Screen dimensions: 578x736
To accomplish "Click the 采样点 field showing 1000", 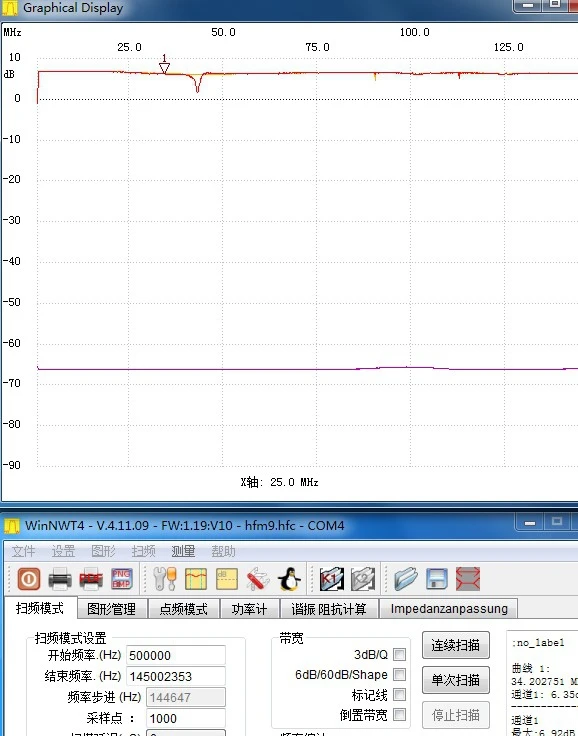I will coord(186,718).
